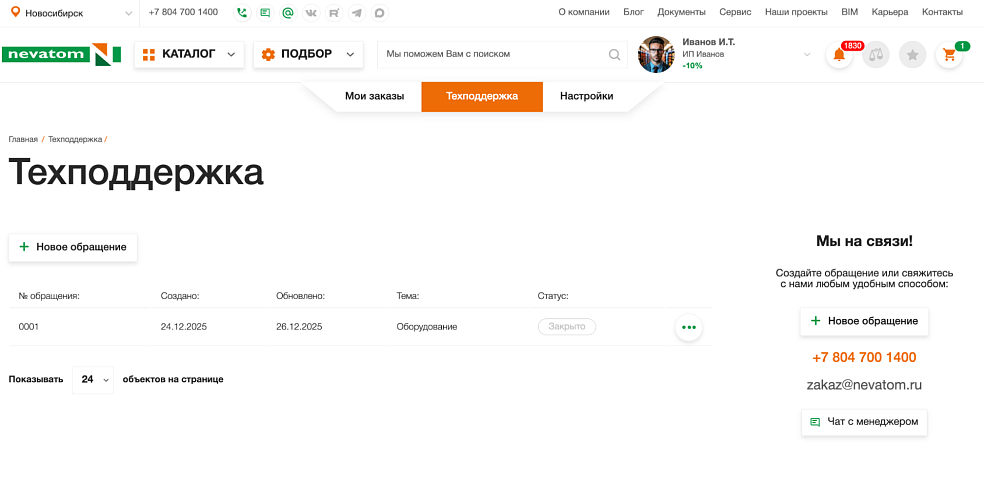
Task: Click the phone callback icon
Action: point(242,13)
